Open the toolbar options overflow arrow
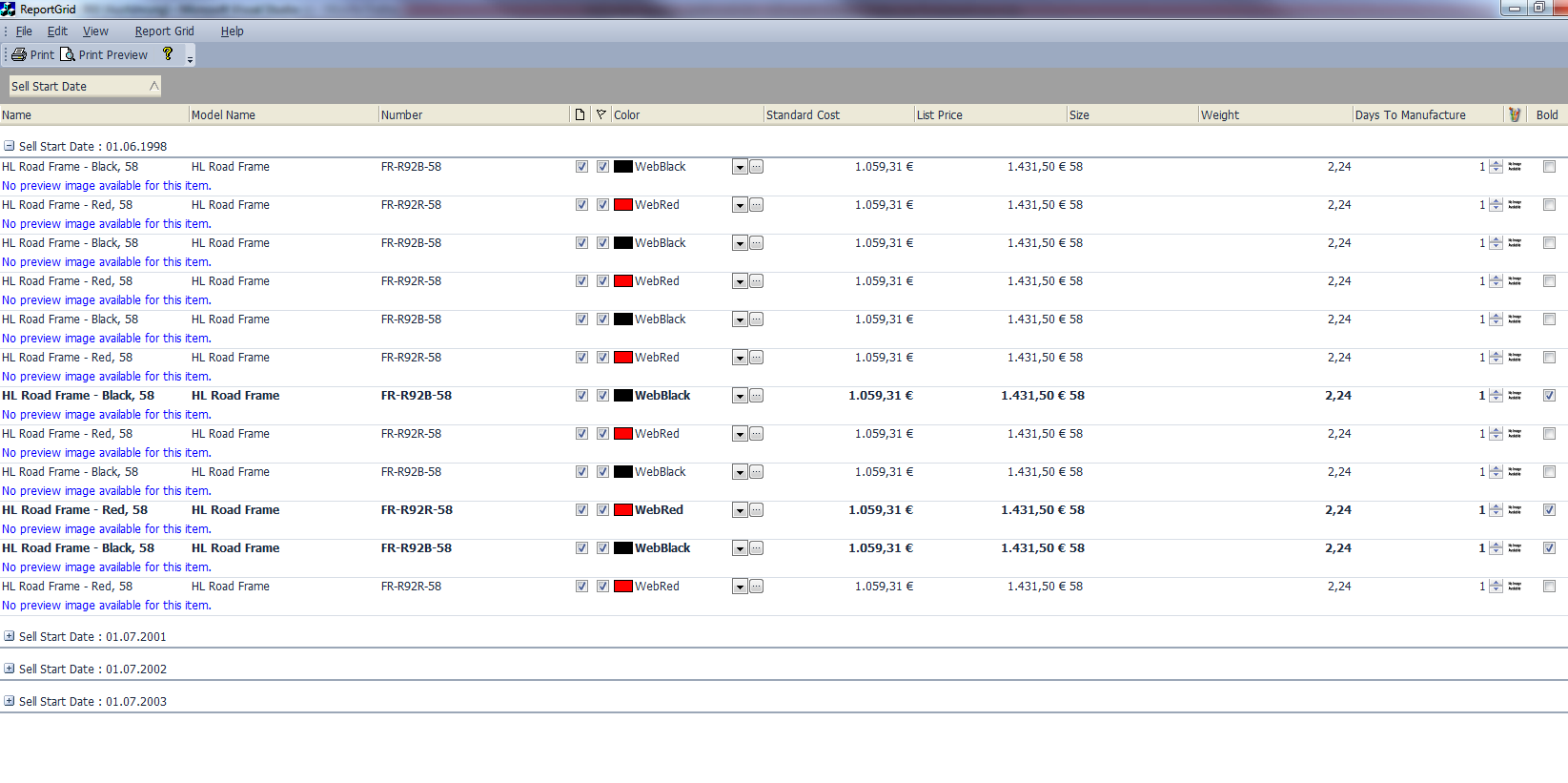1568x783 pixels. click(190, 57)
